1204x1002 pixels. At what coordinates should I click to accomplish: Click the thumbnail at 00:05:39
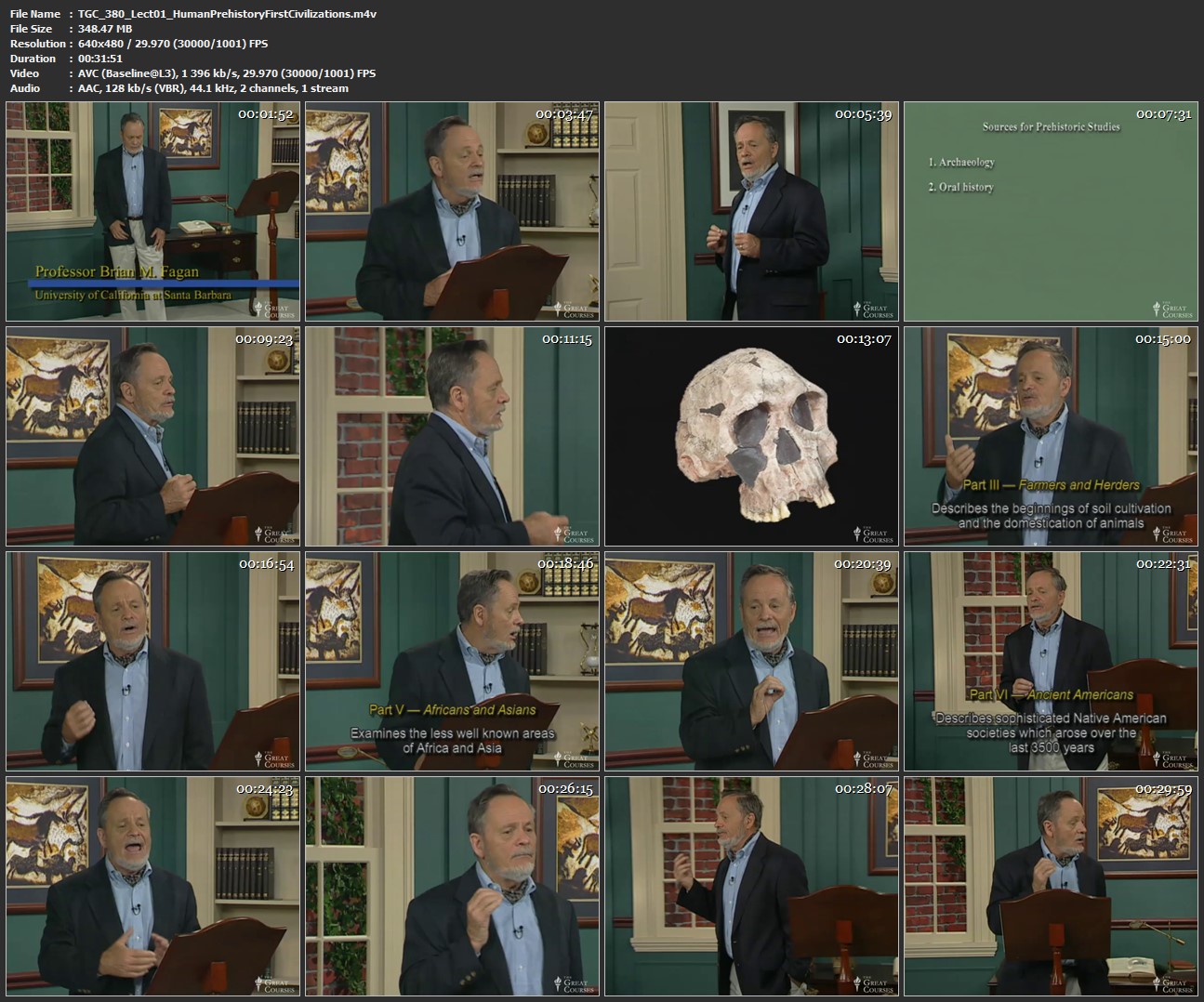pos(751,212)
